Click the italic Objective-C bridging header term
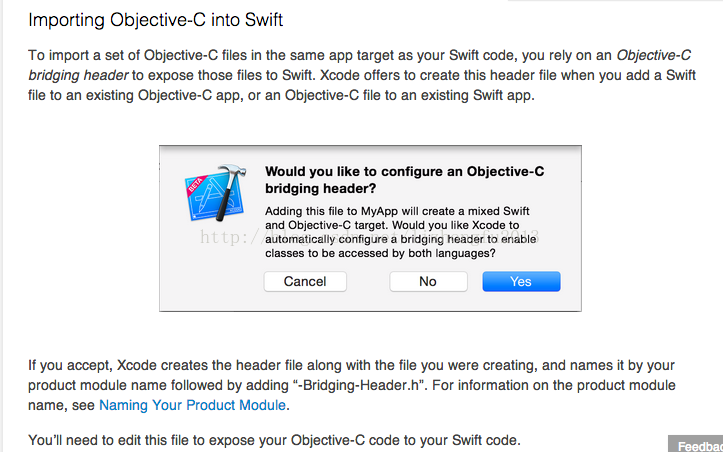 (x=360, y=65)
